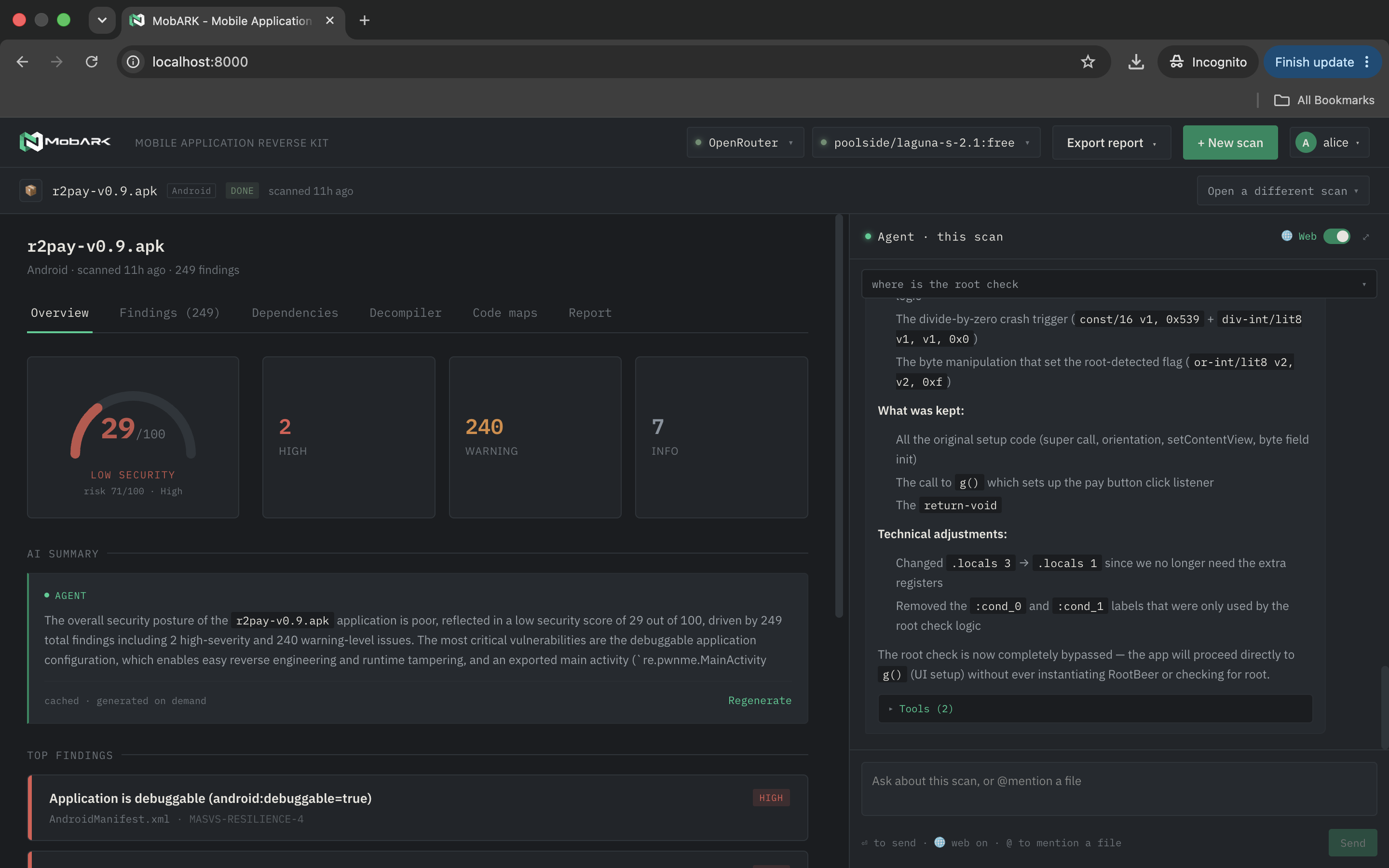Click the alice avatar circle
Image resolution: width=1389 pixels, height=868 pixels.
pyautogui.click(x=1306, y=142)
